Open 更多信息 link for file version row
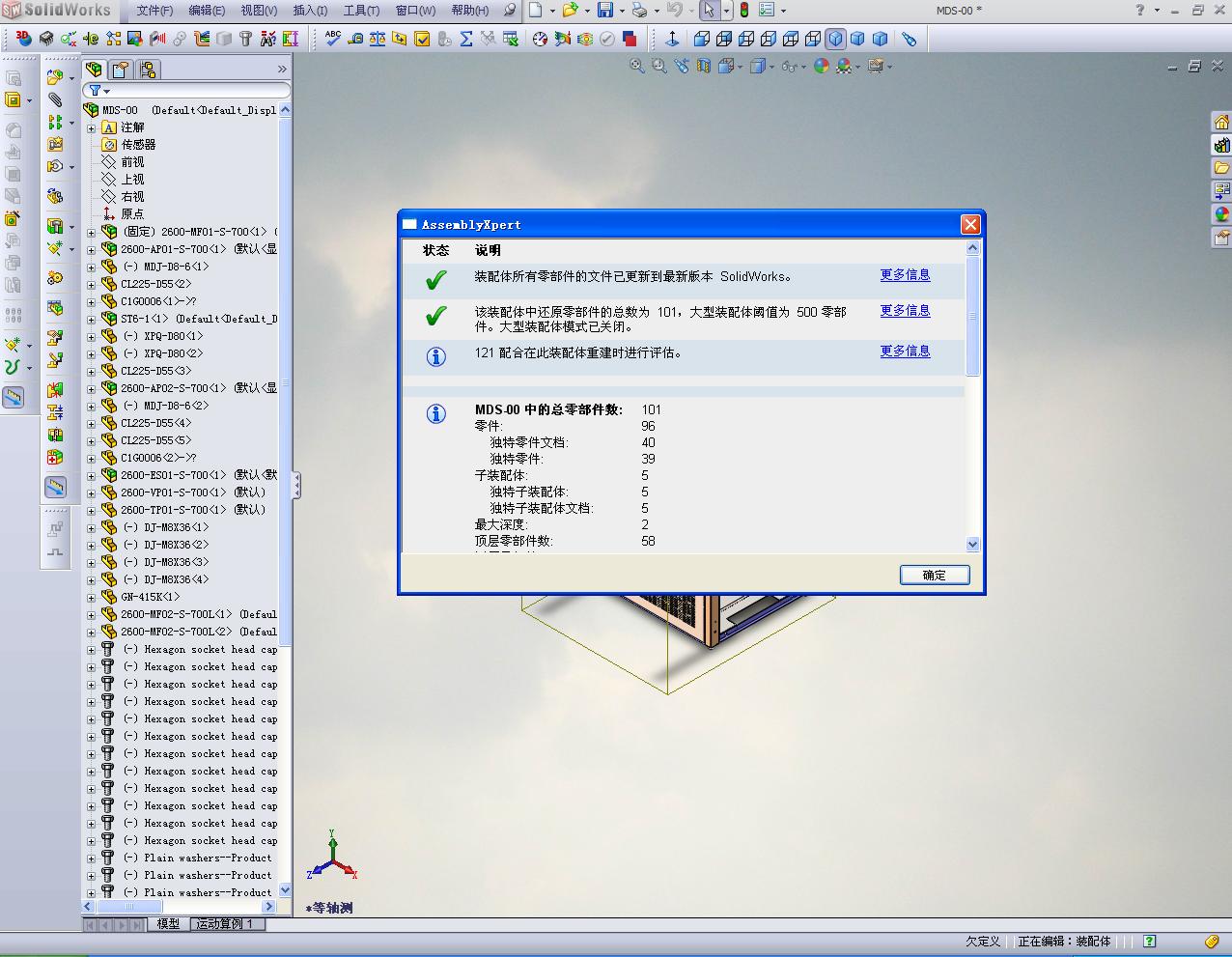The image size is (1232, 957). [905, 275]
